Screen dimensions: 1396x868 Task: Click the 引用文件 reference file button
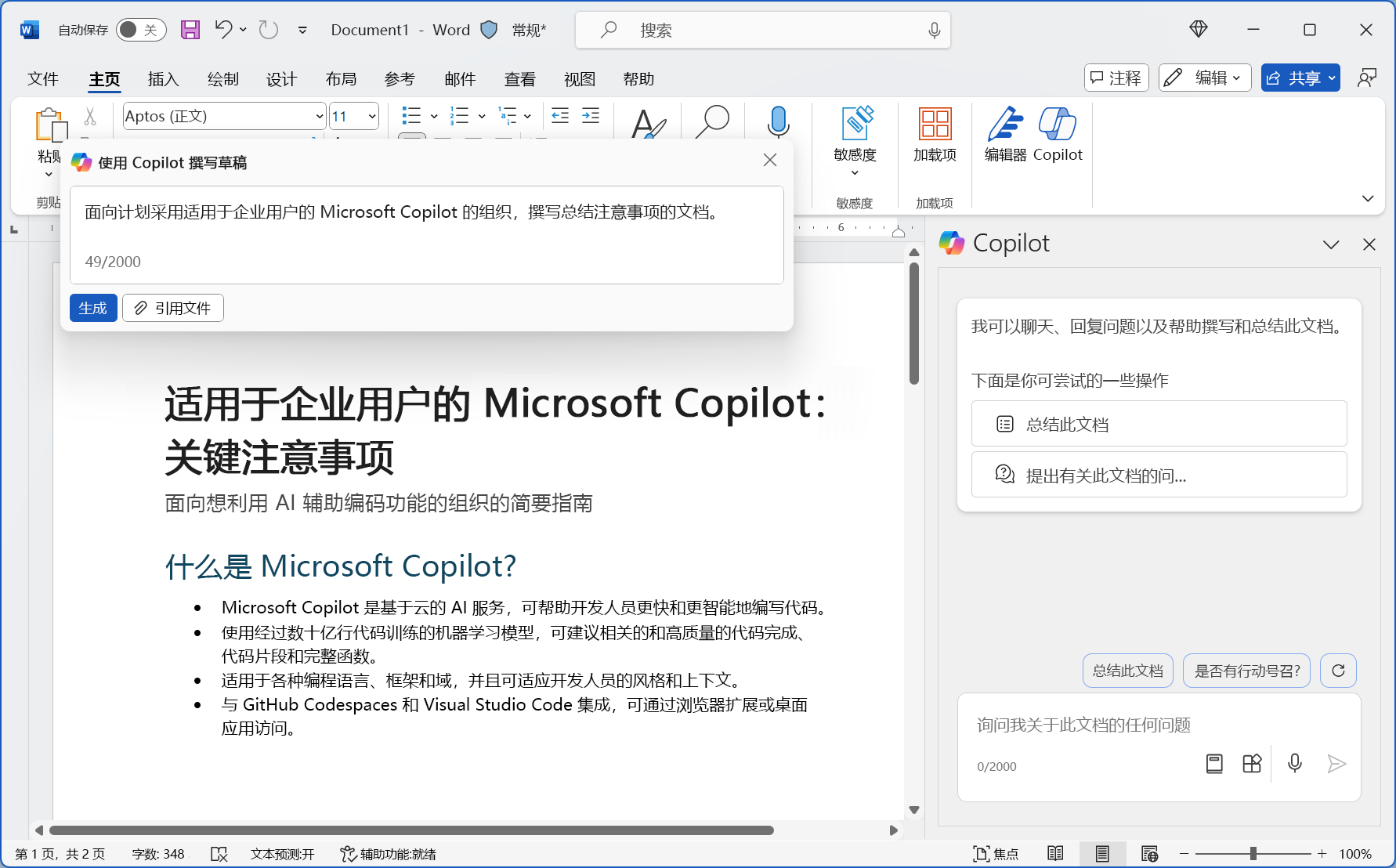173,308
